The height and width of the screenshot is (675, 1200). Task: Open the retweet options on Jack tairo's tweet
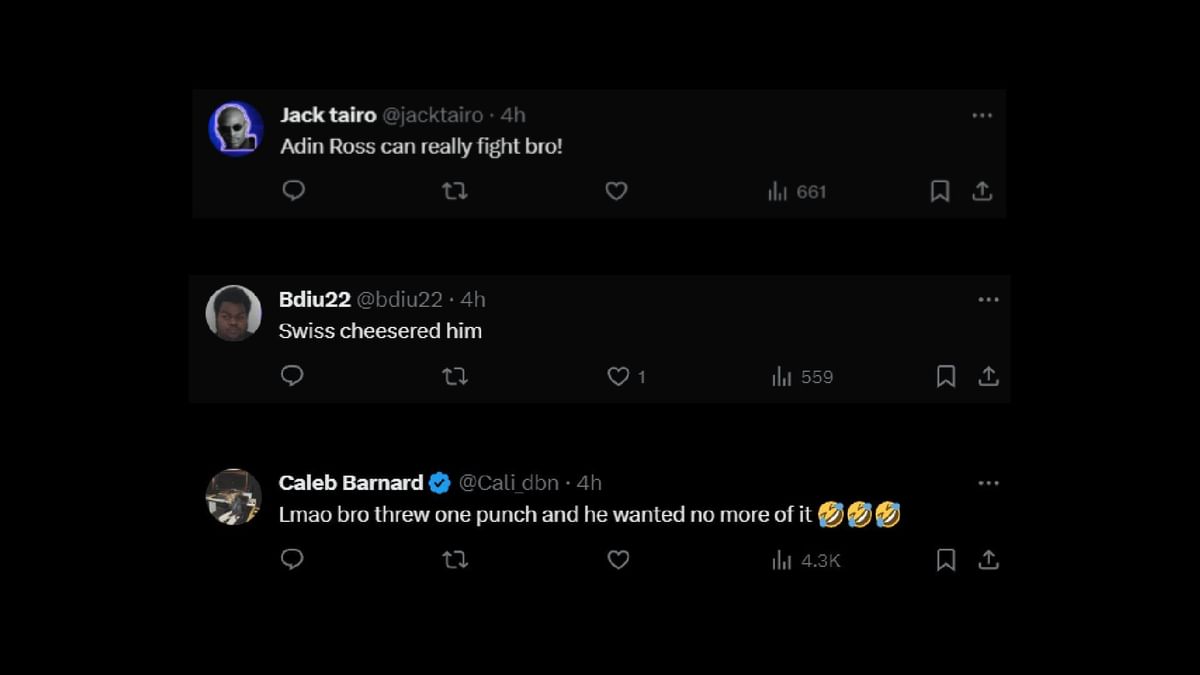[455, 191]
